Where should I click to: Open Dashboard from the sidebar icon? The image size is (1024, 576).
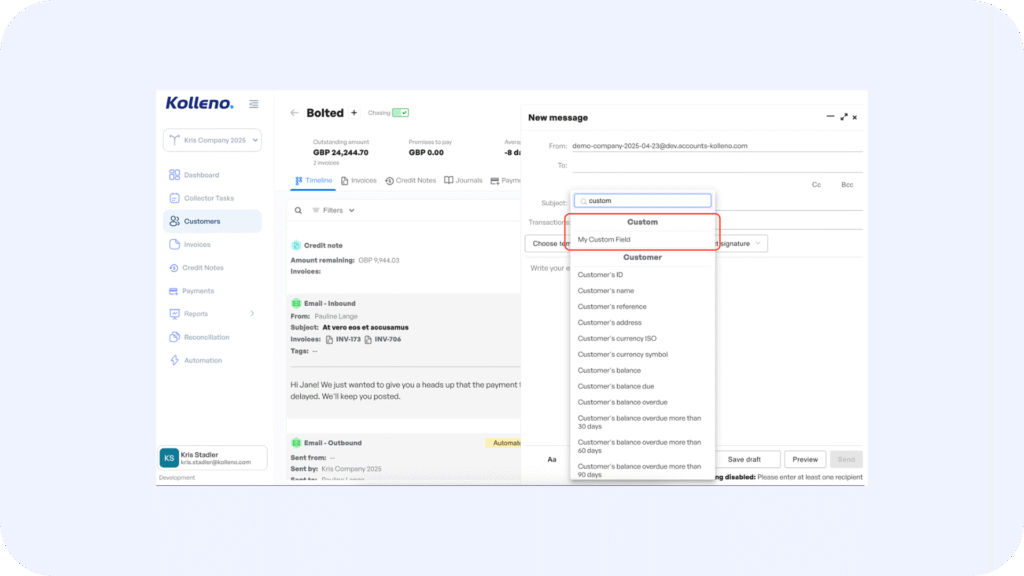[174, 175]
